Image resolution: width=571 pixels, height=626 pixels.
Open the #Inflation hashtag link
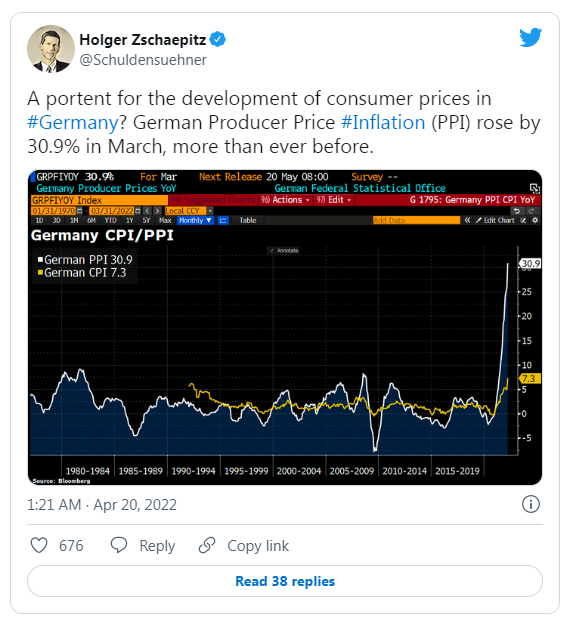point(383,123)
